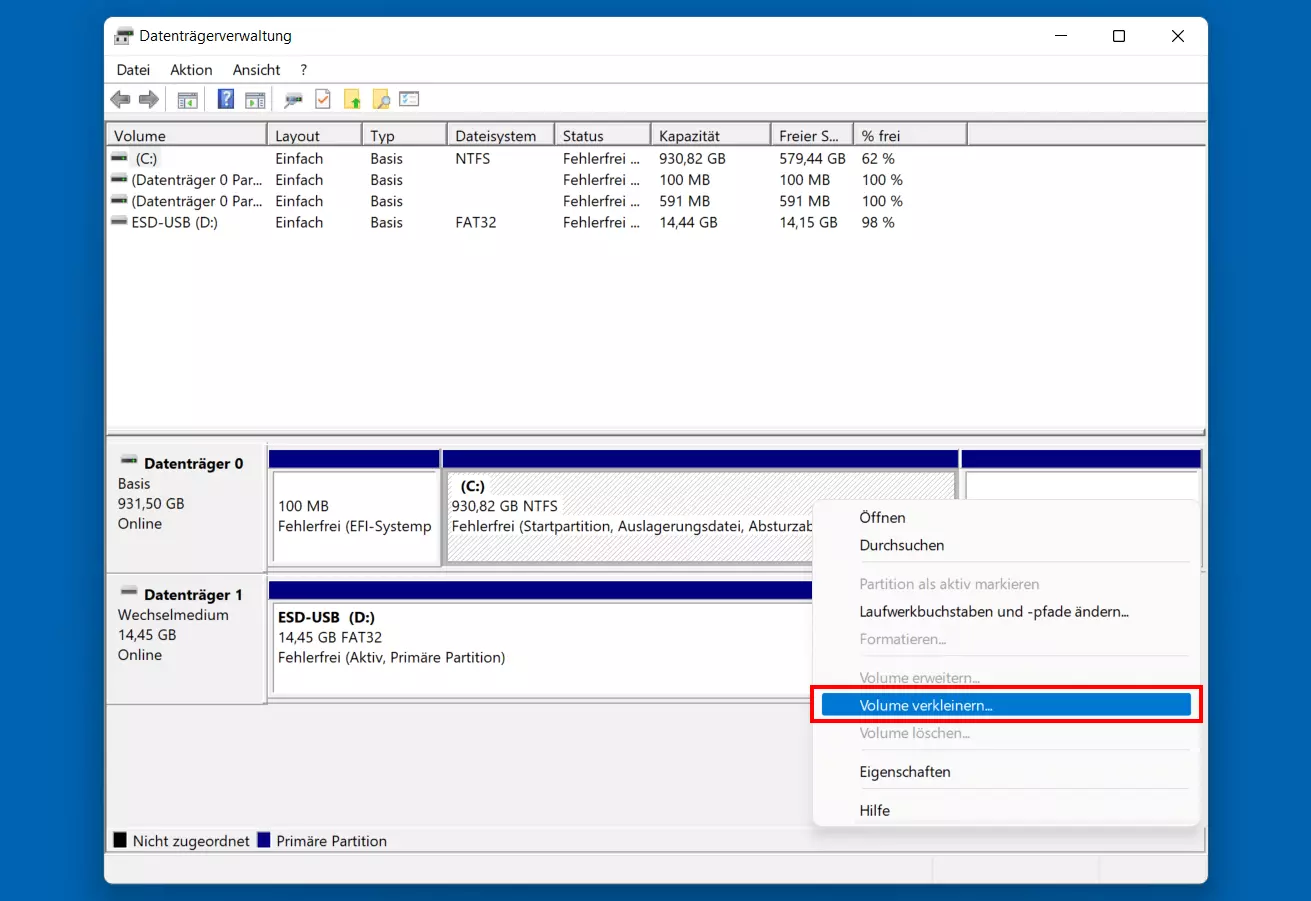The image size is (1311, 901).
Task: Click the 98 % free value
Action: tap(878, 222)
